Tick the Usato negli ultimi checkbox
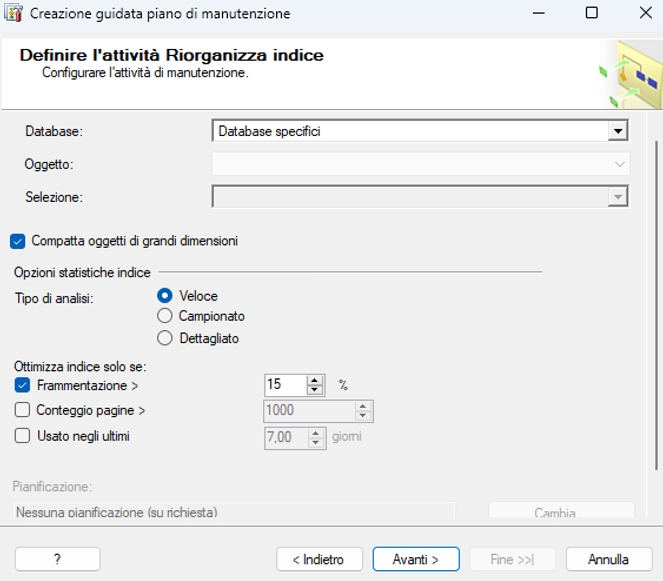 (x=22, y=436)
